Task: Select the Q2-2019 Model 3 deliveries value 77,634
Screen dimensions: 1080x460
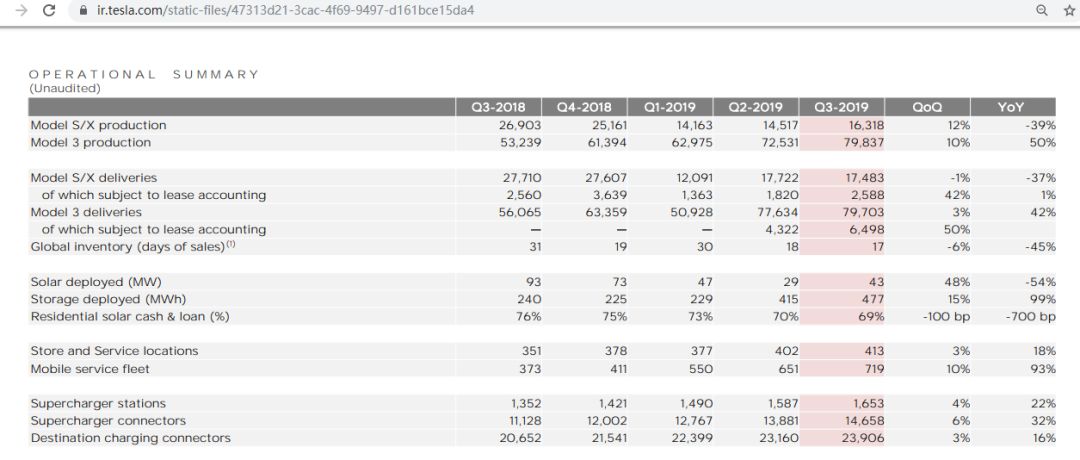Action: 776,212
